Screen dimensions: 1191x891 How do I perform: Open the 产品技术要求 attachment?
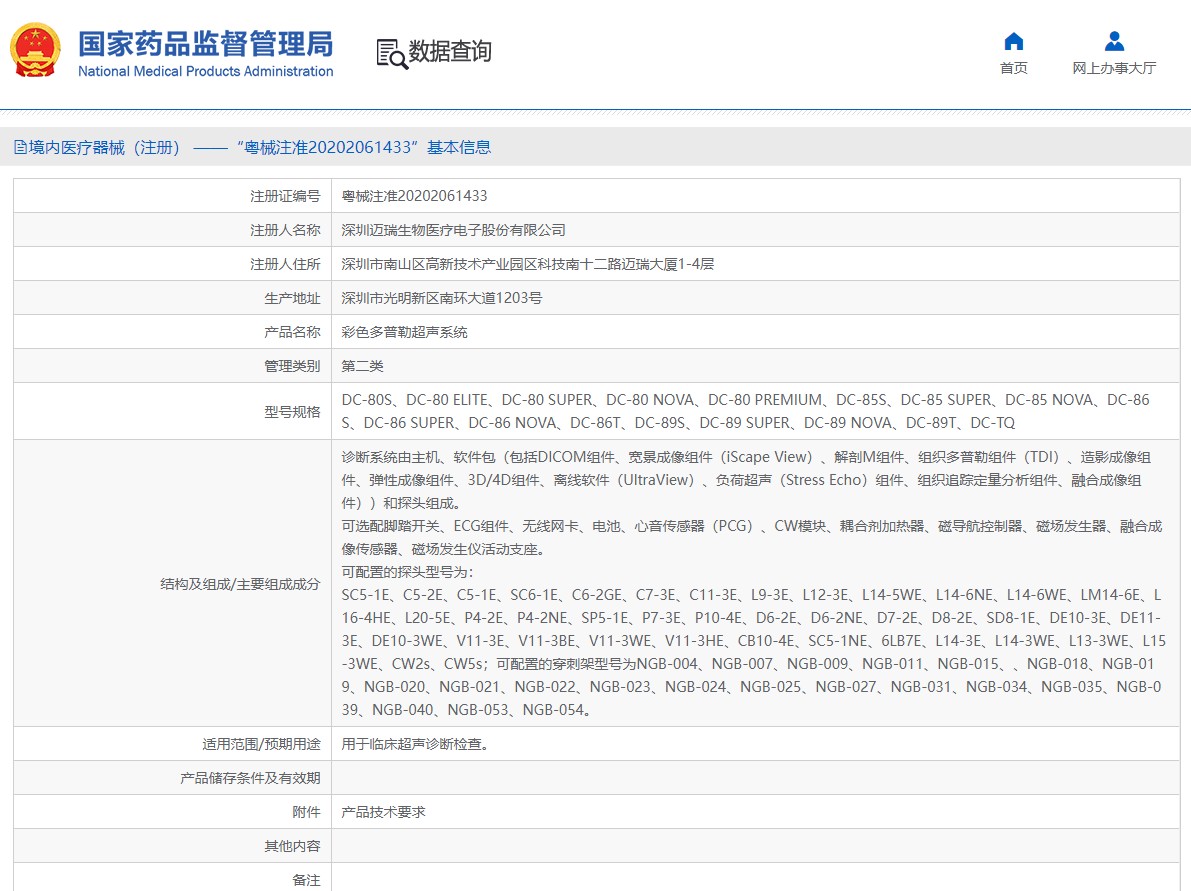(x=383, y=812)
